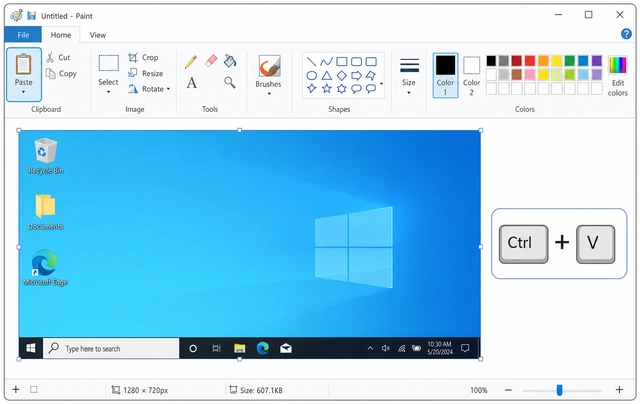The width and height of the screenshot is (640, 404).
Task: Activate the Color 2 background box
Action: (x=471, y=76)
